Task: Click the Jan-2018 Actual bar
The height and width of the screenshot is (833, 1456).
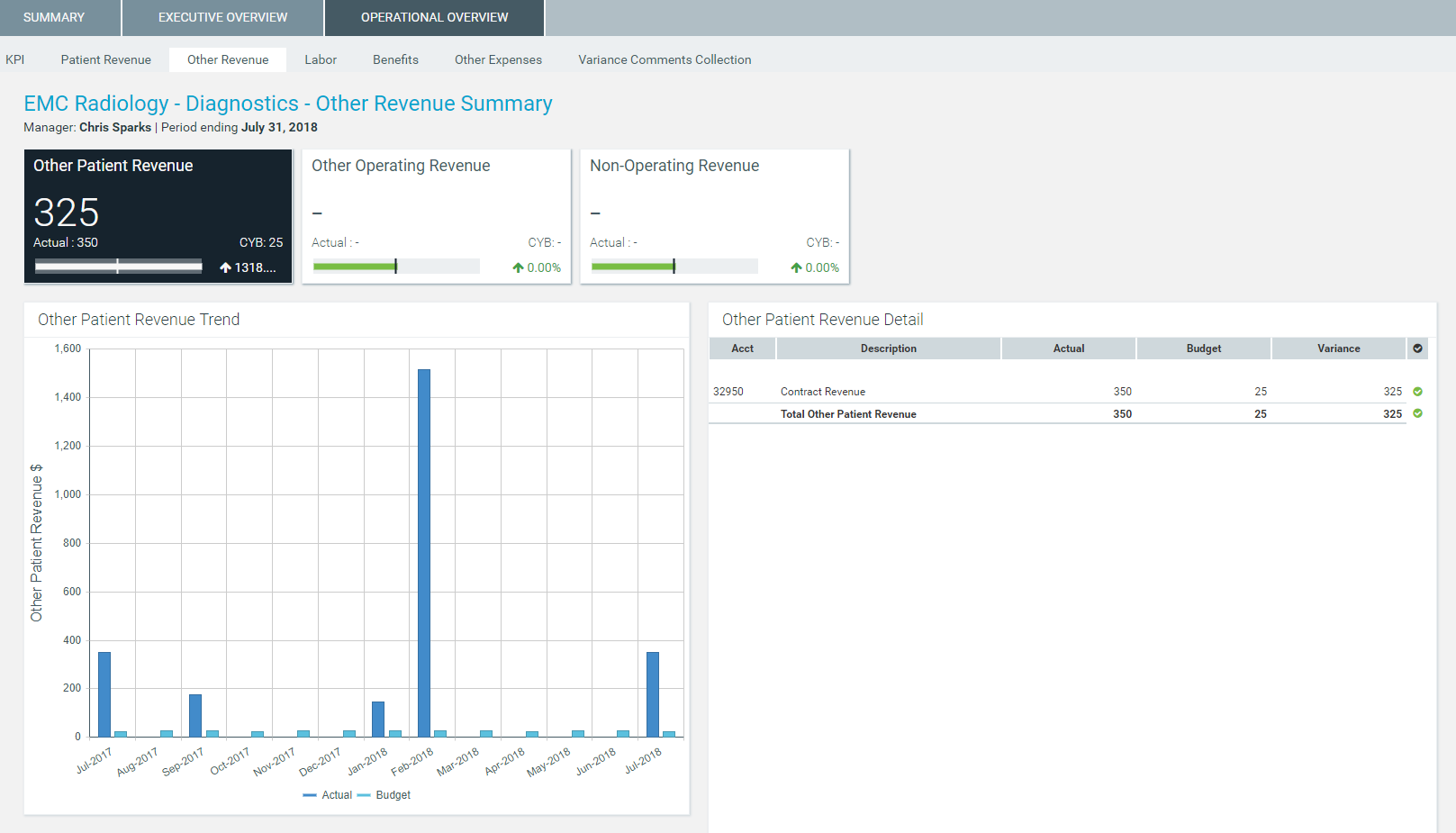Action: coord(378,720)
